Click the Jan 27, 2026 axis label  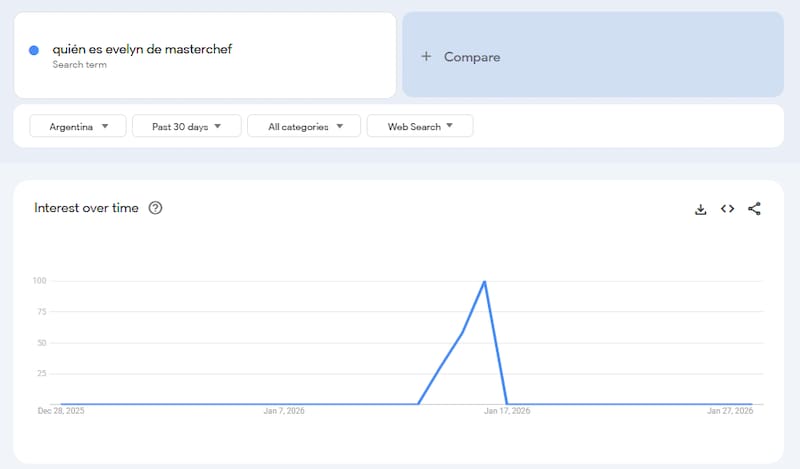(x=730, y=411)
